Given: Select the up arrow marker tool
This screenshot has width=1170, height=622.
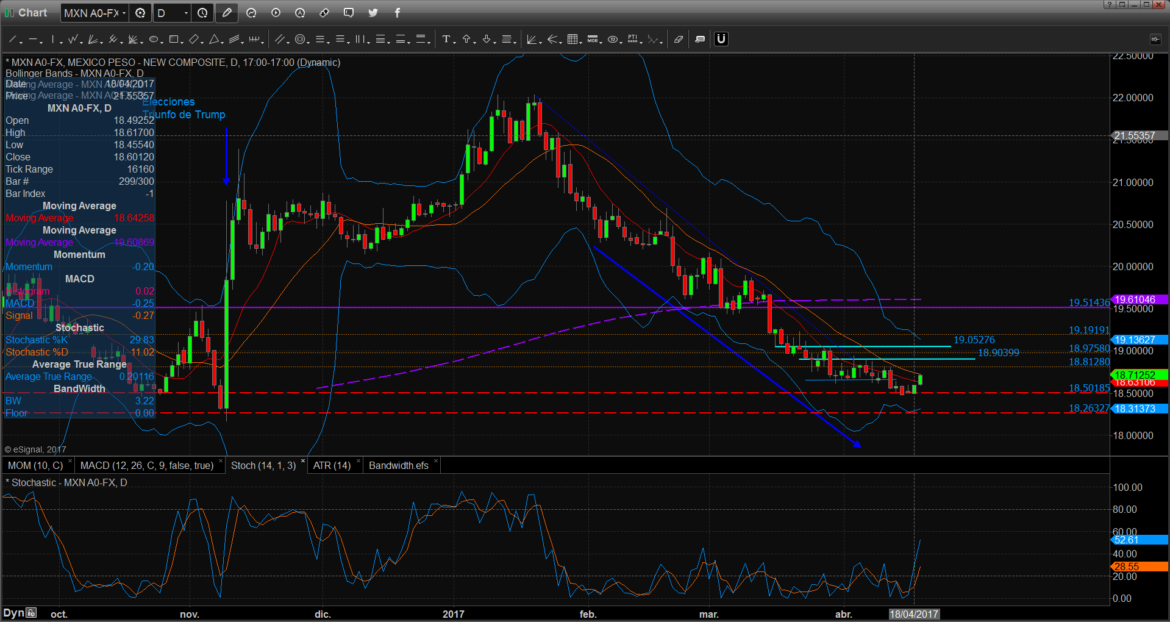Looking at the screenshot, I should point(466,39).
